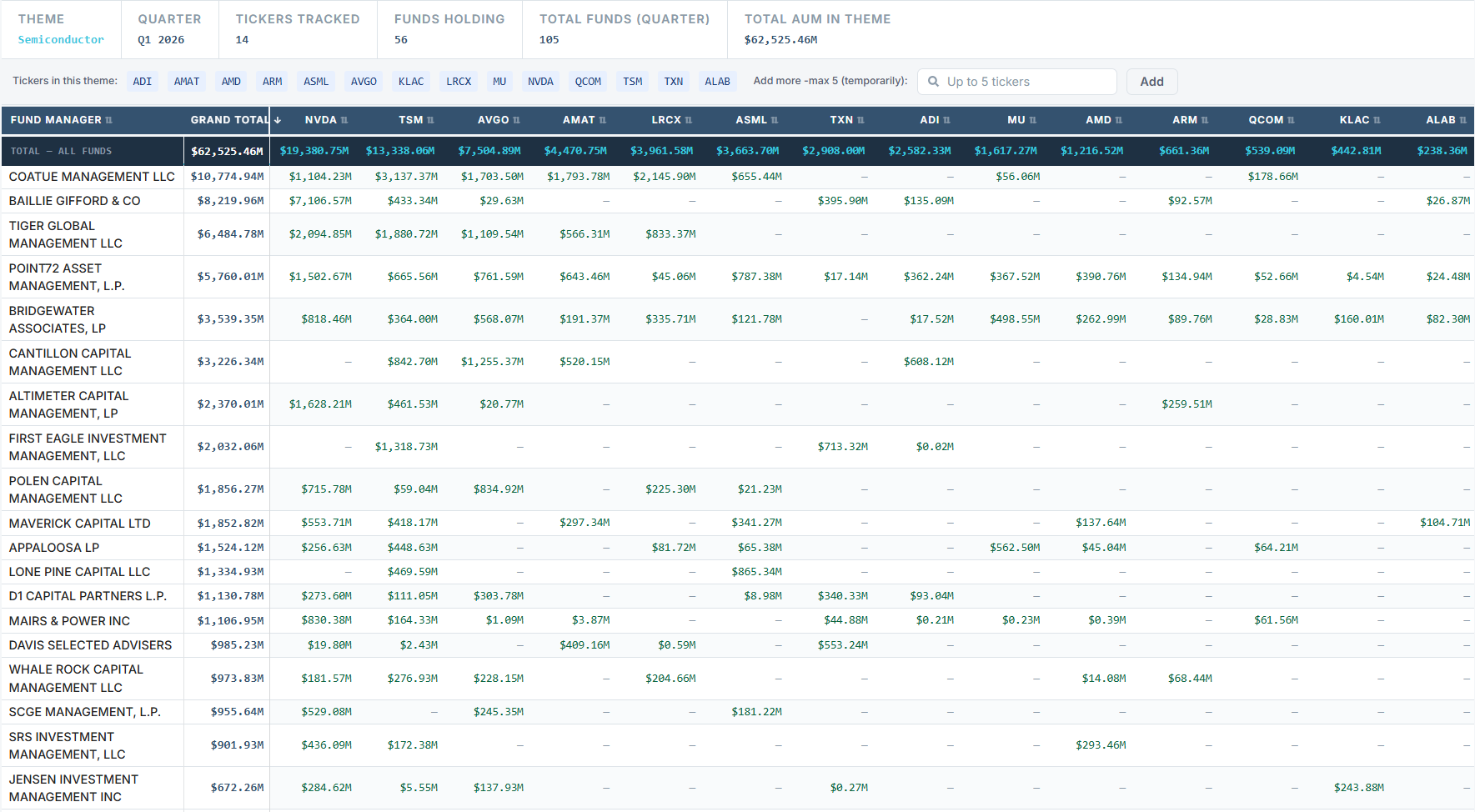Sort by NVDA column sort icon
This screenshot has width=1475, height=812.
(344, 120)
